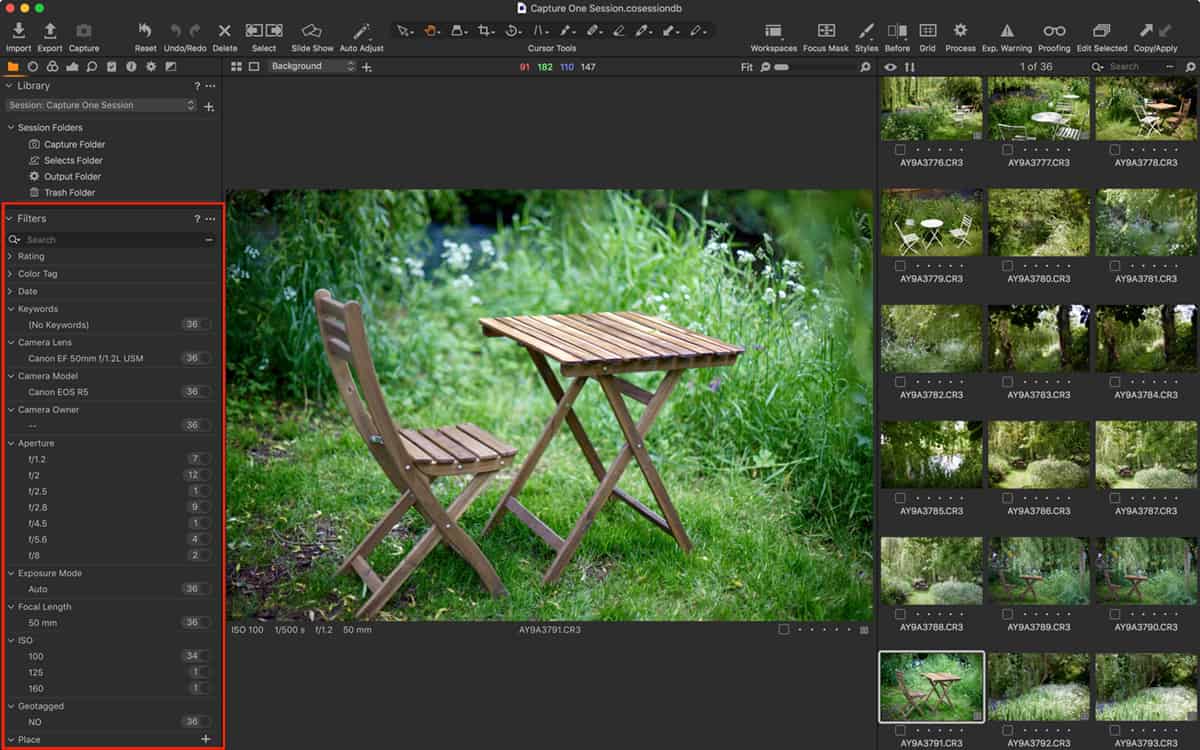Open Slide Show view
Image resolution: width=1200 pixels, height=750 pixels.
(x=312, y=32)
